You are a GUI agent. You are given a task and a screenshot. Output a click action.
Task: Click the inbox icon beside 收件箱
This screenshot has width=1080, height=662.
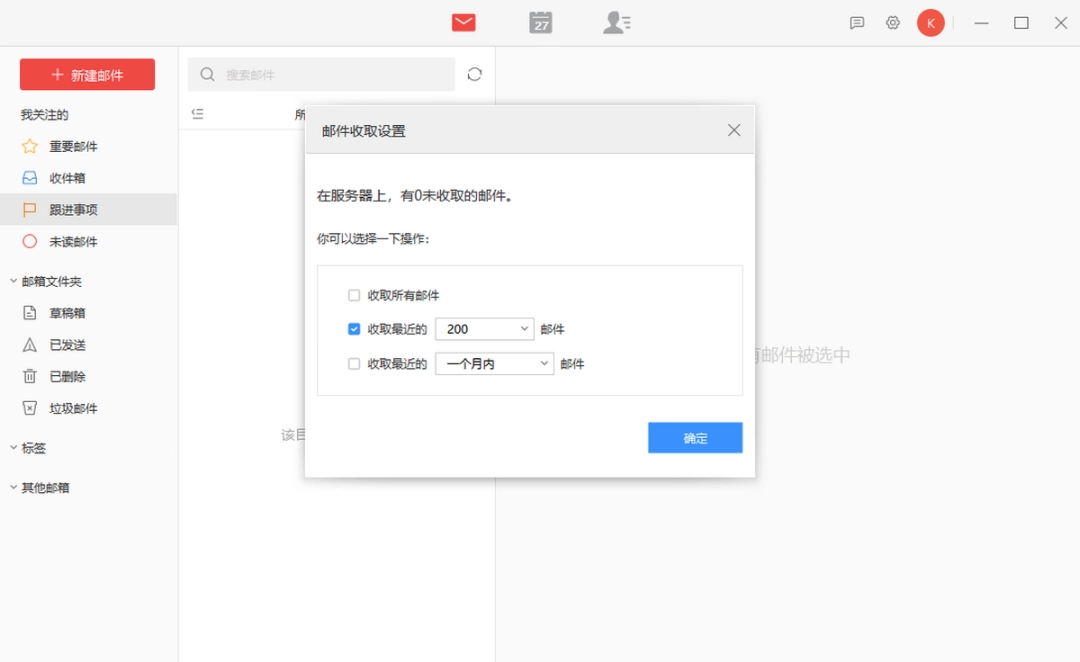point(30,178)
